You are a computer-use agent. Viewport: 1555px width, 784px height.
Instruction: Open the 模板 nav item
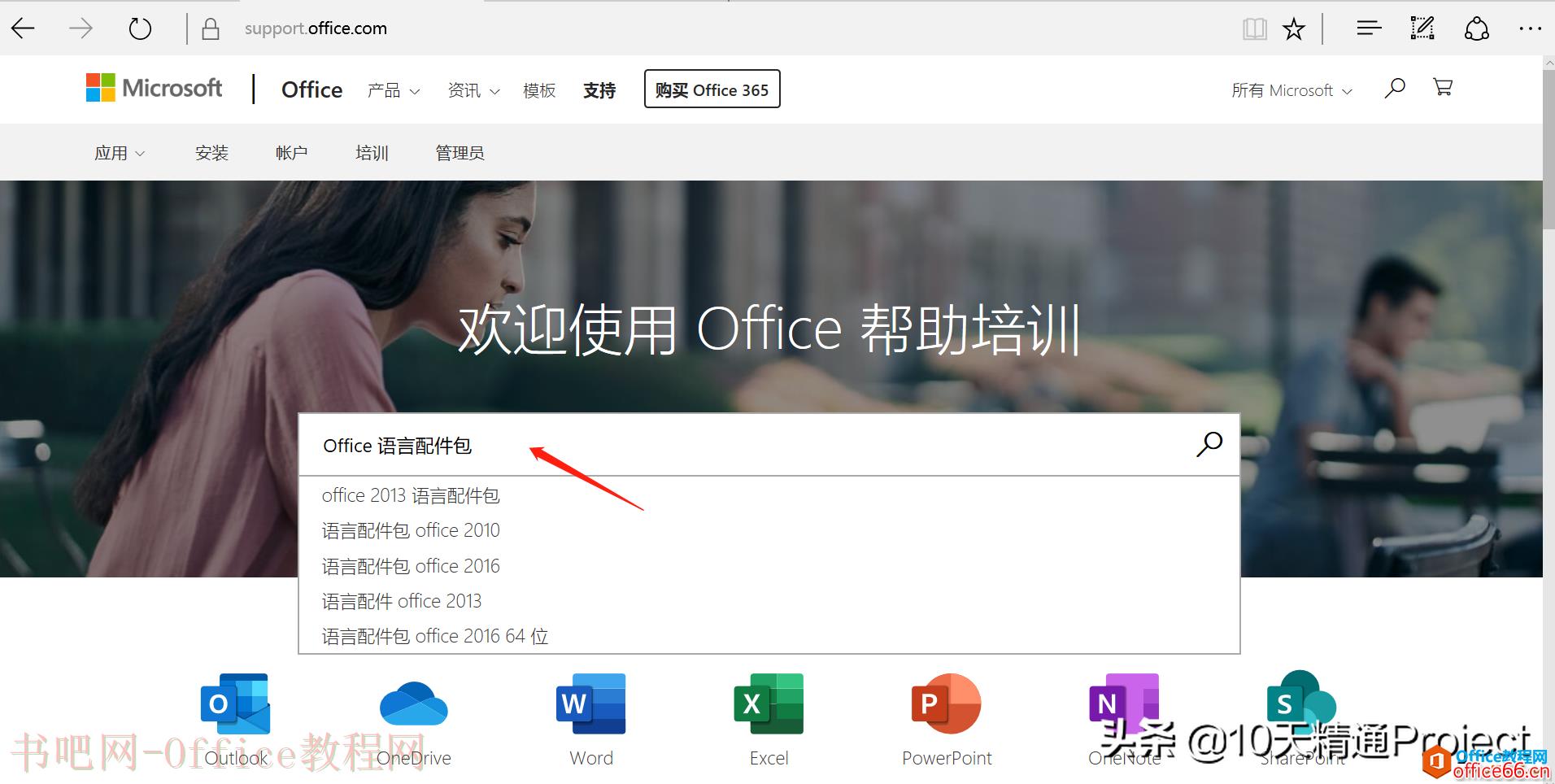pyautogui.click(x=539, y=90)
